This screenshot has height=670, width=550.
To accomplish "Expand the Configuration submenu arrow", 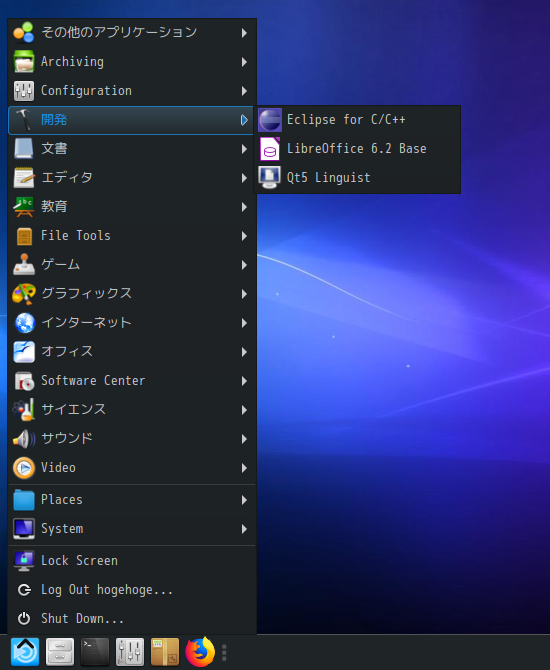I will tap(244, 91).
